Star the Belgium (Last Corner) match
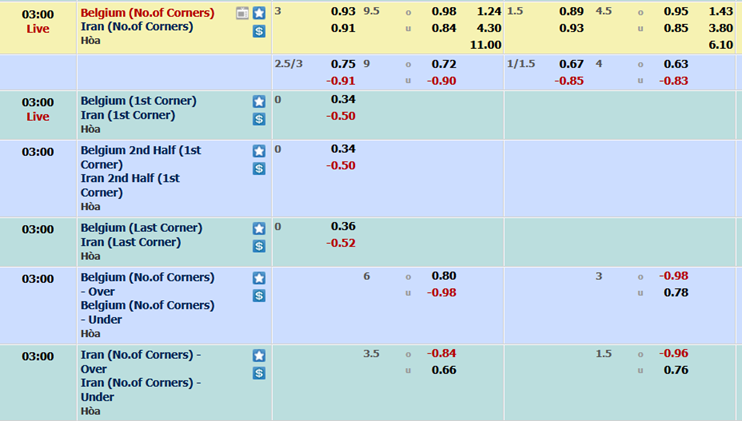 click(x=259, y=228)
